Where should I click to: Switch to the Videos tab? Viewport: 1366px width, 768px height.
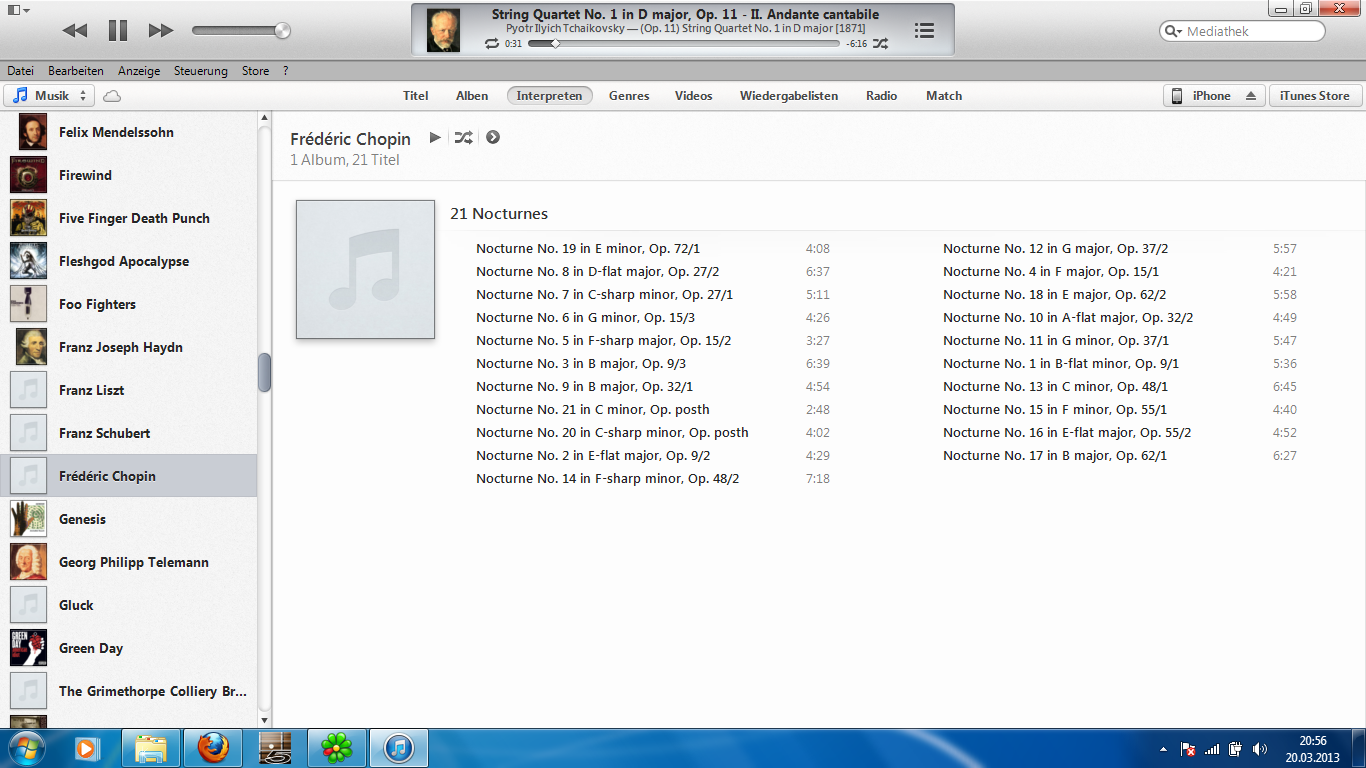(x=693, y=96)
